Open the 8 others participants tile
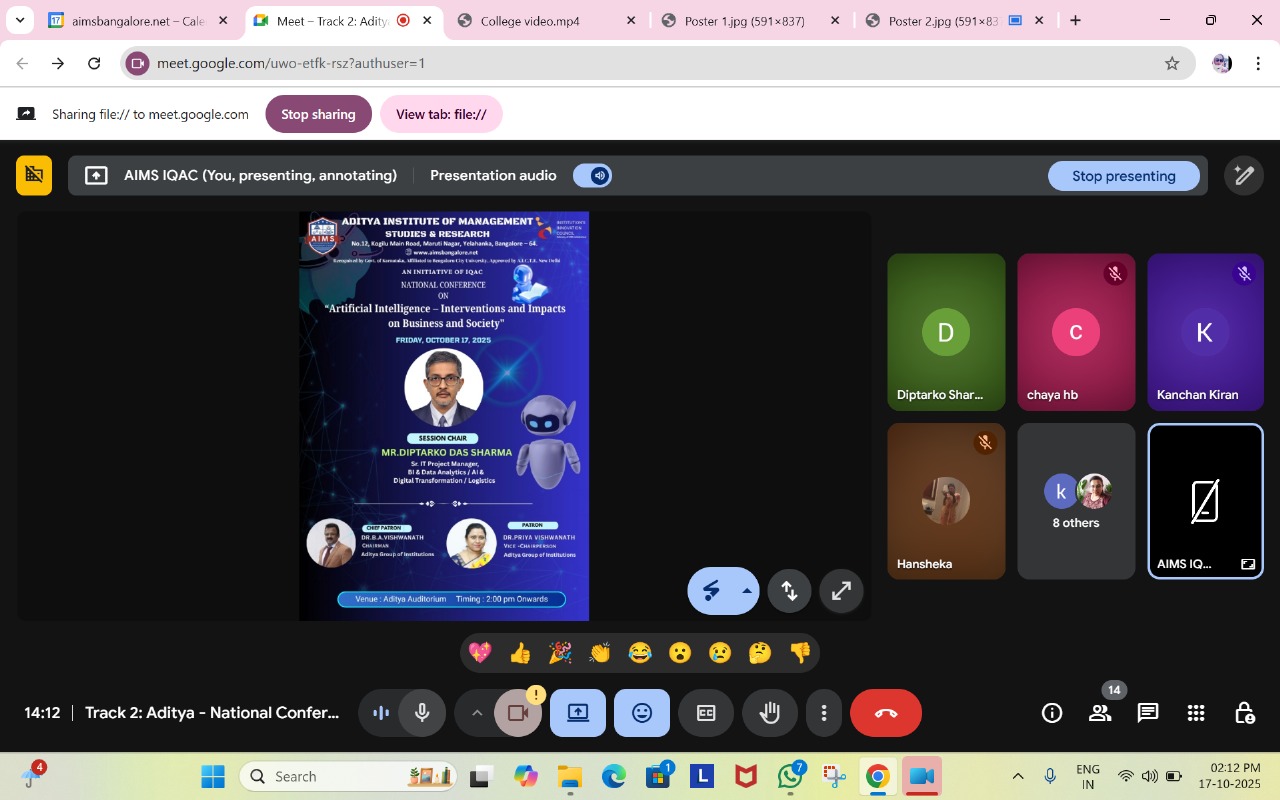Image resolution: width=1280 pixels, height=800 pixels. (x=1076, y=501)
